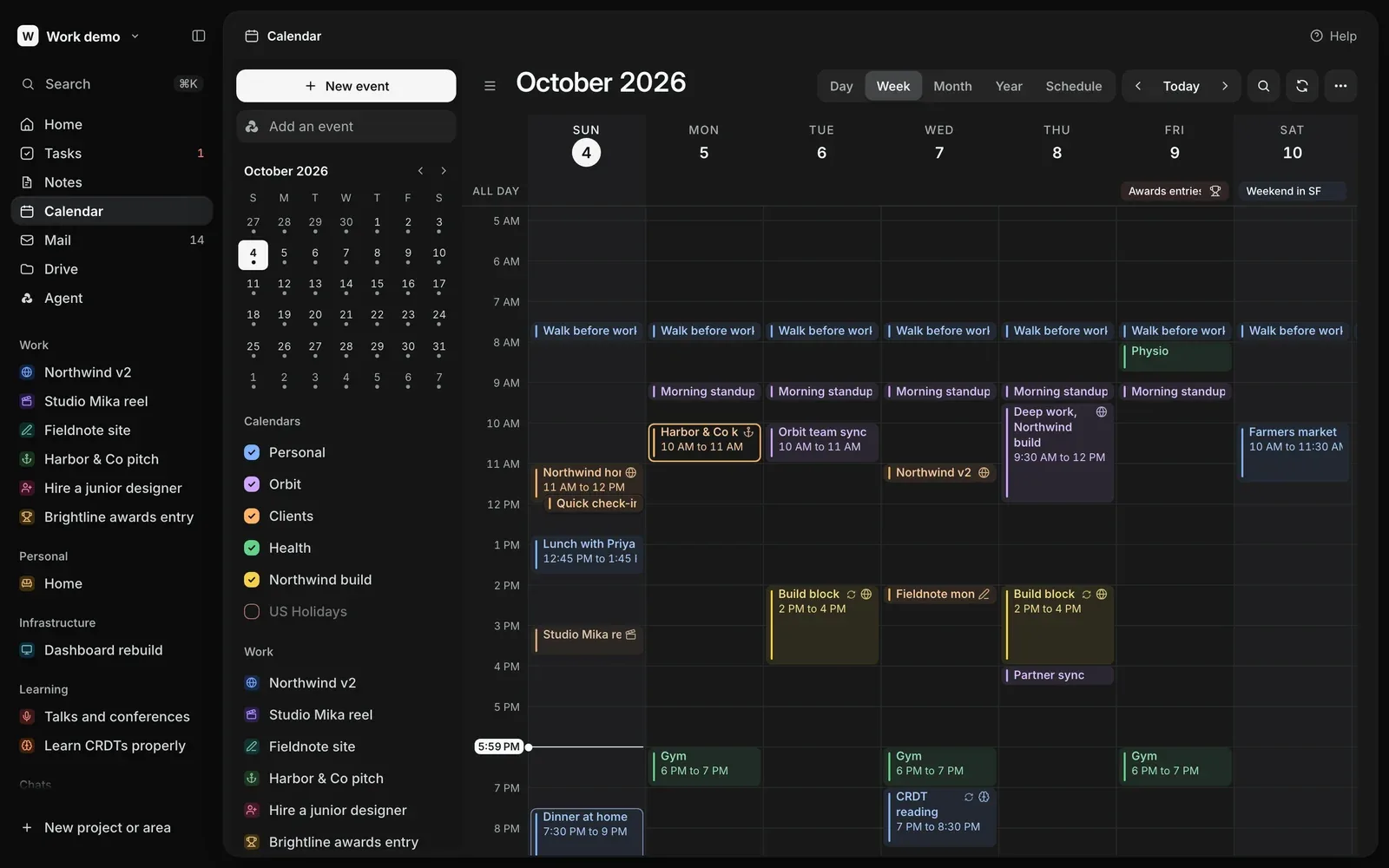The height and width of the screenshot is (868, 1389).
Task: Uncheck the Personal calendar checkbox
Action: coord(252,452)
